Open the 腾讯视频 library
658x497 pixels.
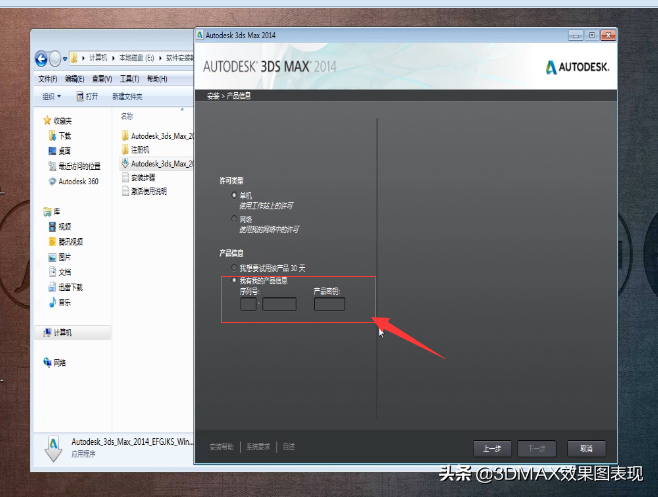(x=65, y=242)
